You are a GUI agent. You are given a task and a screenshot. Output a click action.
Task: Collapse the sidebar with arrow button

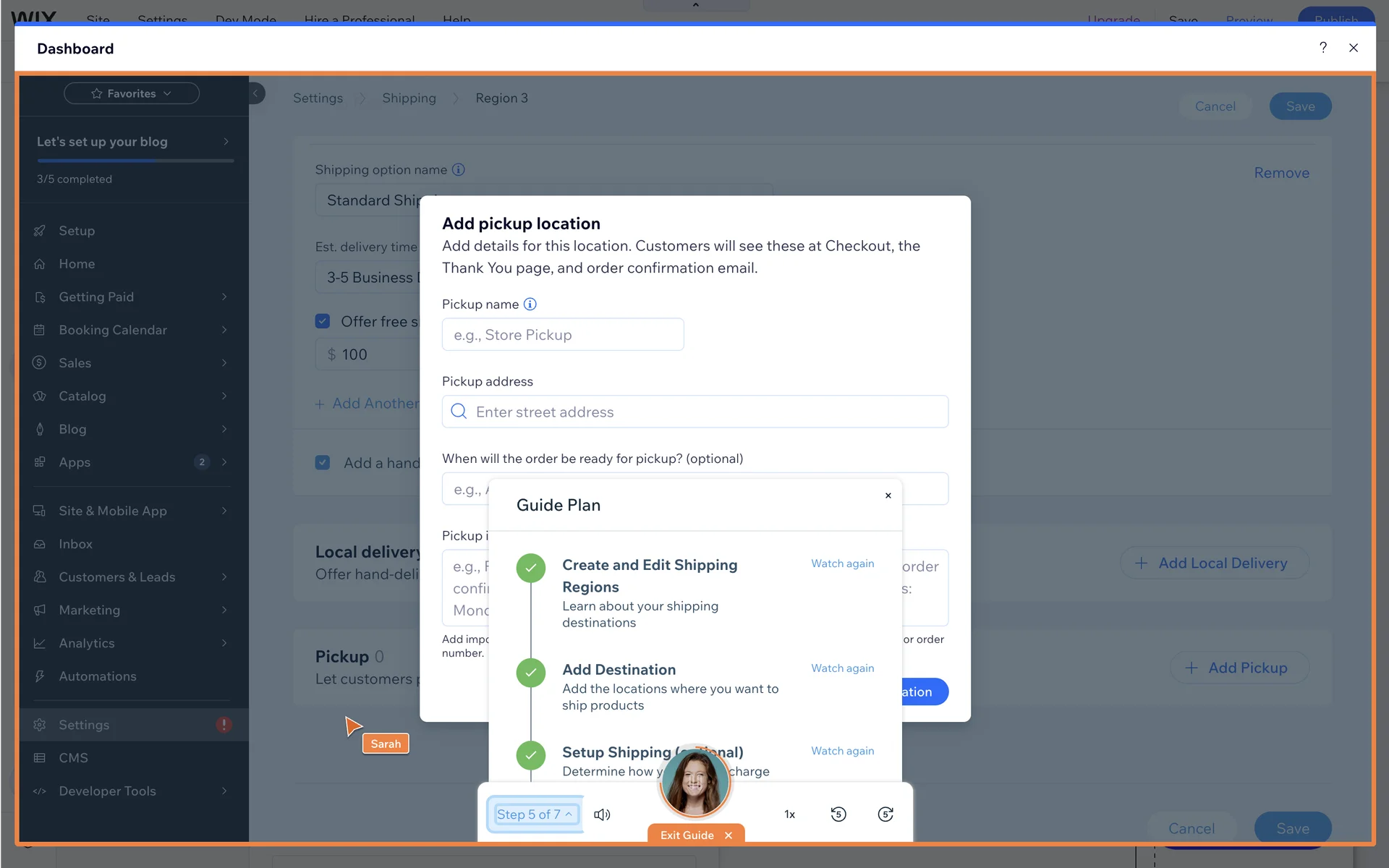pyautogui.click(x=255, y=93)
